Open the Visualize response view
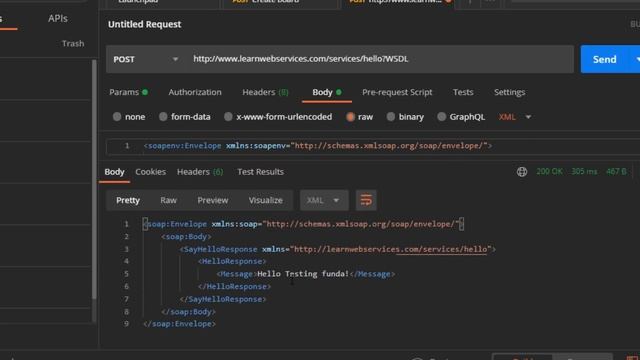This screenshot has width=640, height=360. coord(265,200)
